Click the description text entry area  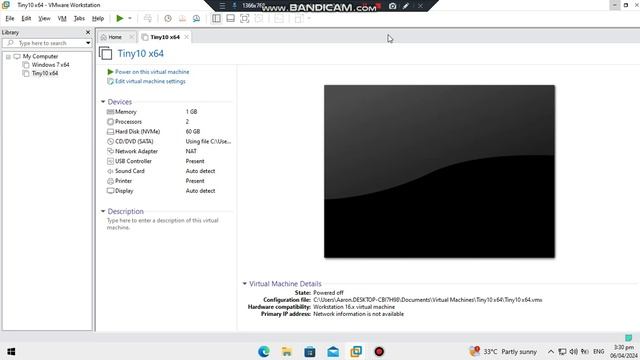(x=163, y=224)
